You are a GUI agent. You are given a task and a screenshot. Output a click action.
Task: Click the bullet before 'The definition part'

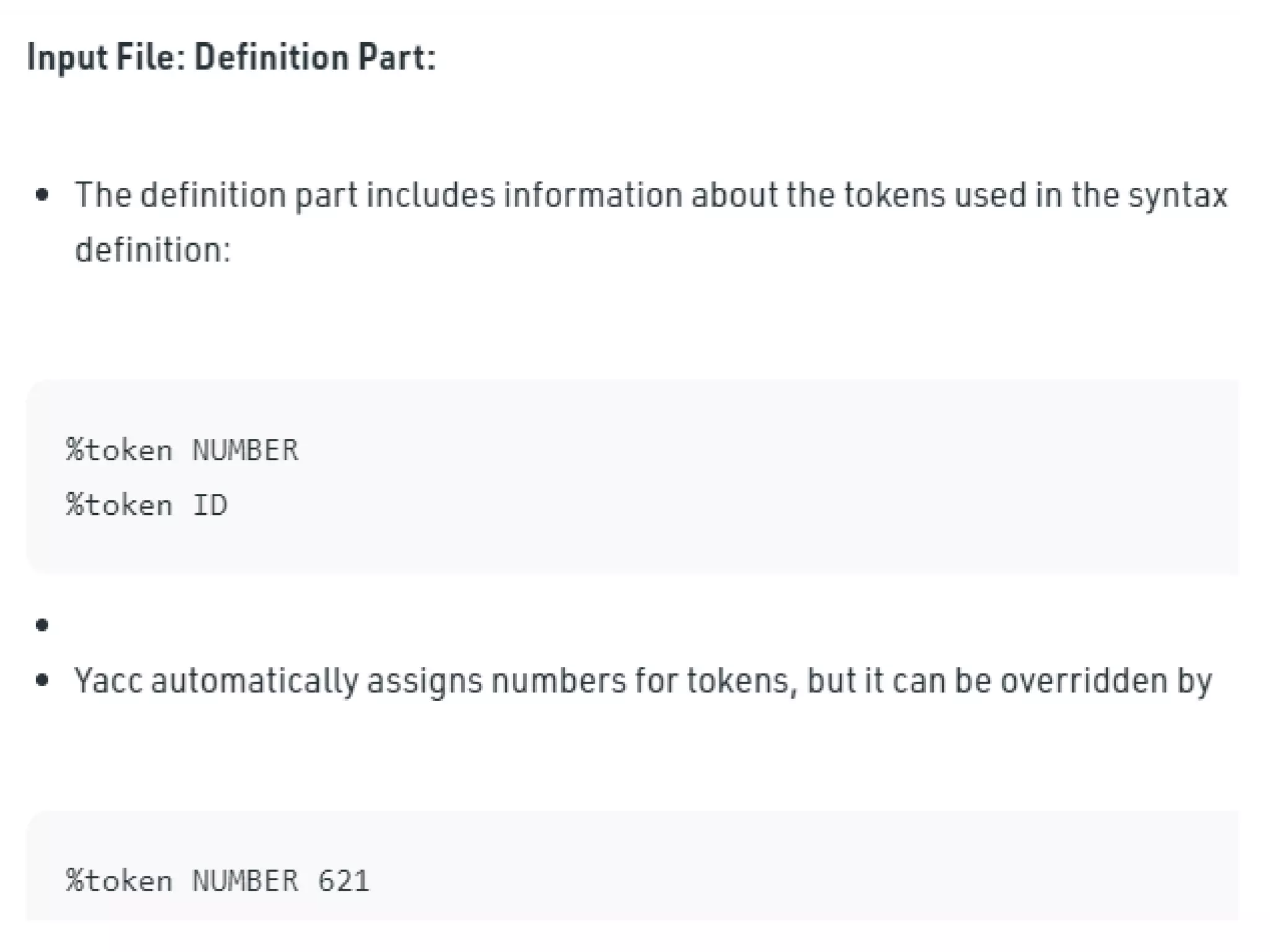(x=42, y=196)
